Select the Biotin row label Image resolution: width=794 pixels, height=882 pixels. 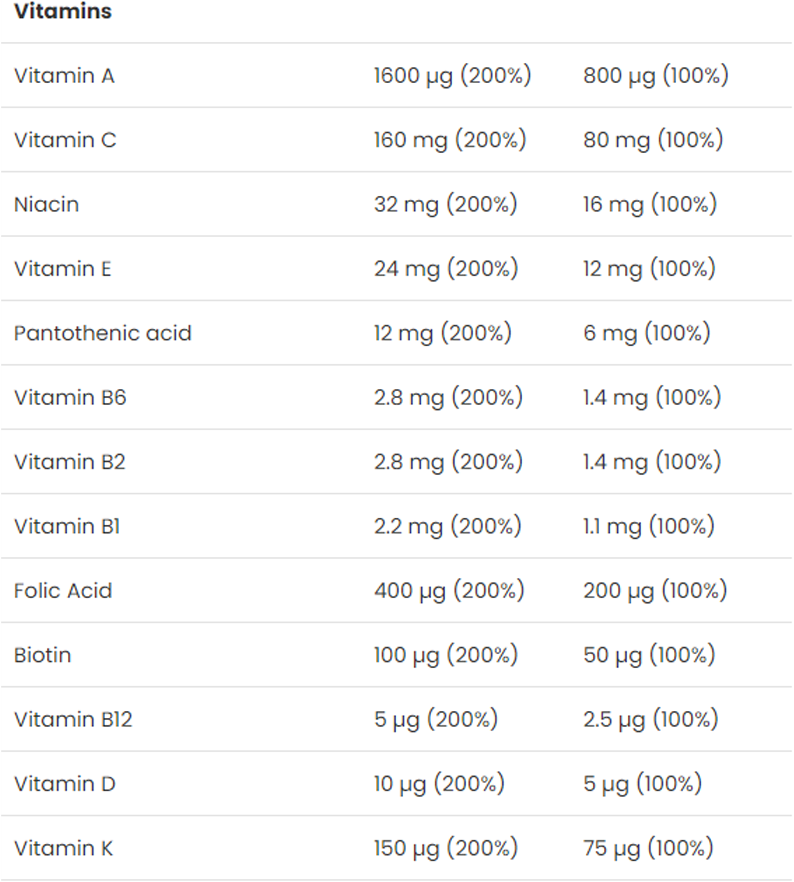click(x=43, y=655)
